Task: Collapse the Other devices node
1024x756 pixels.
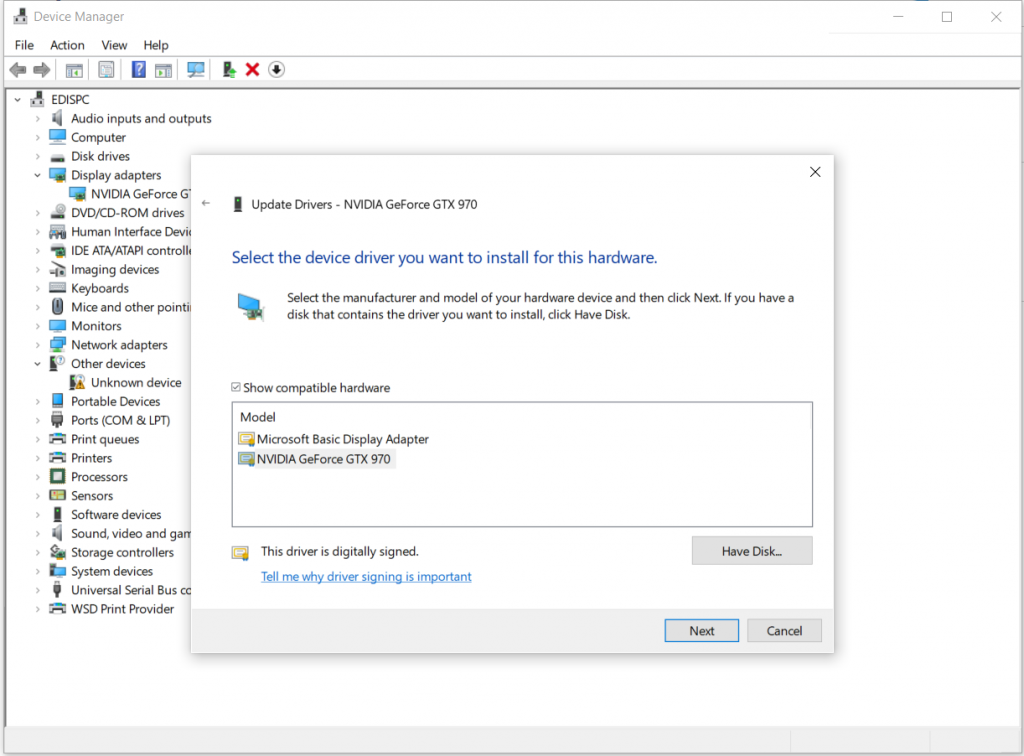Action: click(x=37, y=364)
